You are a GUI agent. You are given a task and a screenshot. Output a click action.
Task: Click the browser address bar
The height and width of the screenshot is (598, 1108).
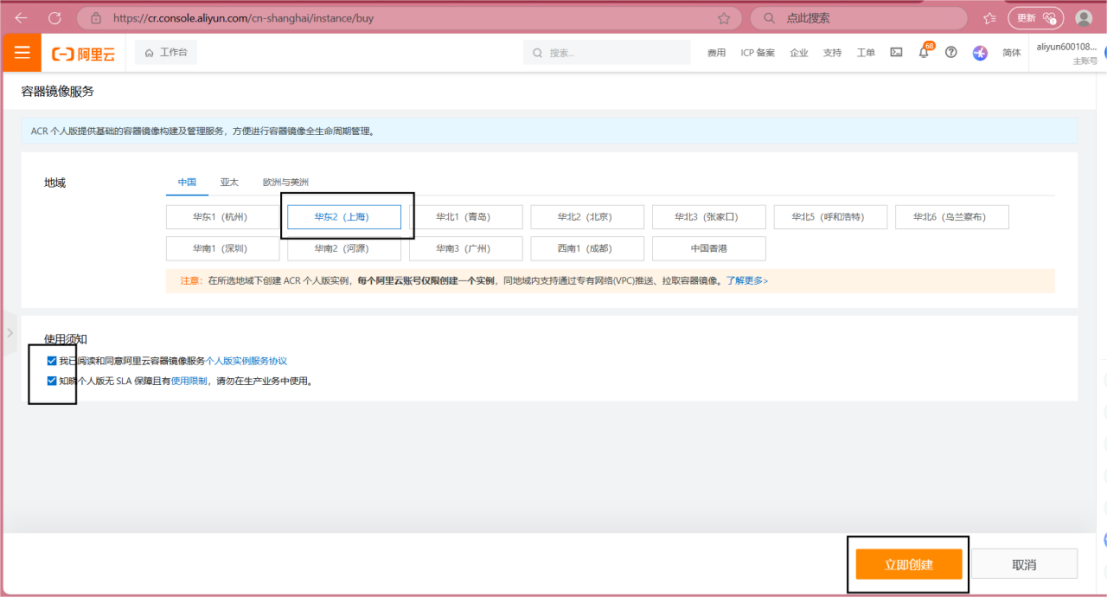coord(410,18)
